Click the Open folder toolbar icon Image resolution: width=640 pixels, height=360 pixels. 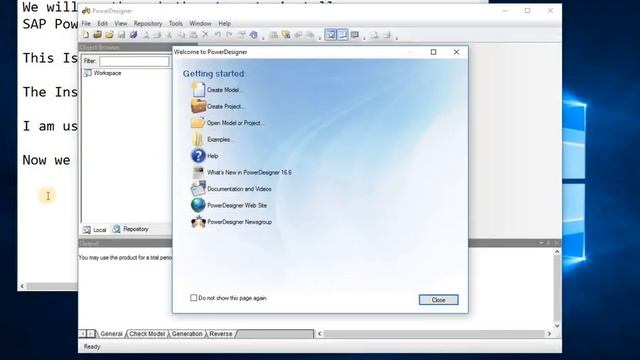click(109, 35)
